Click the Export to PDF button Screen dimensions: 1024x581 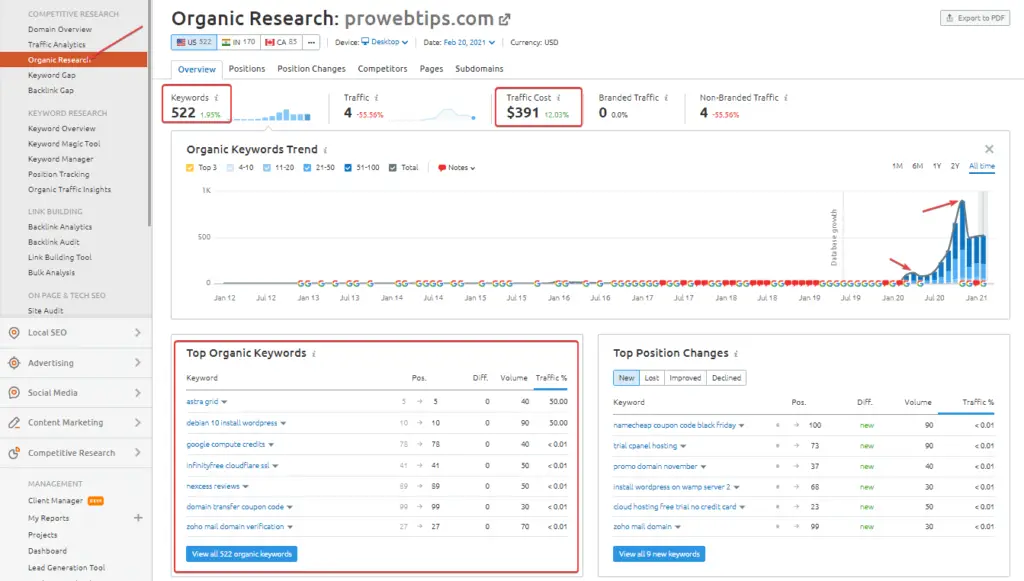pos(975,18)
